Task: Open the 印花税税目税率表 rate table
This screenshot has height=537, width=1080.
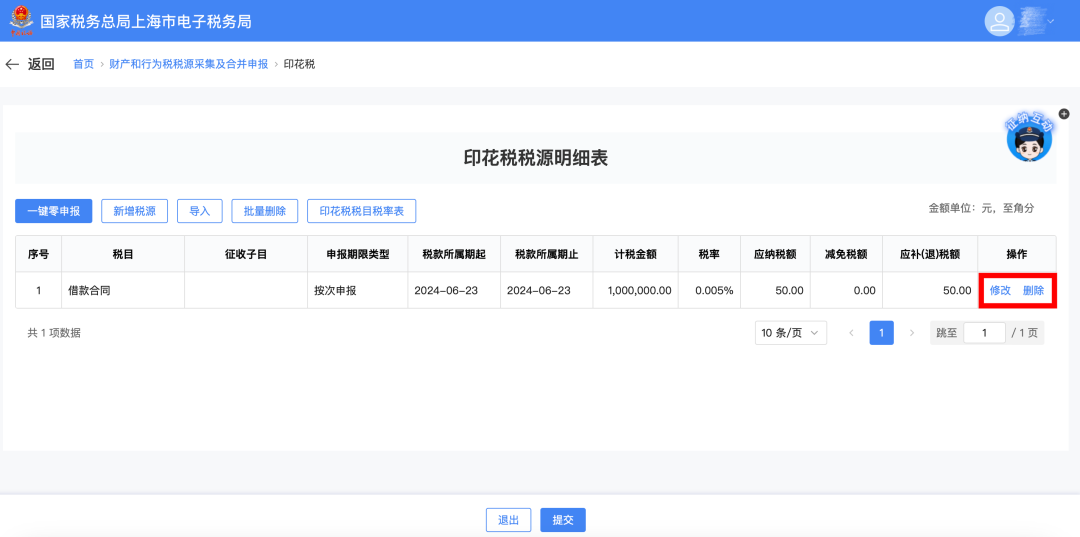Action: tap(361, 211)
